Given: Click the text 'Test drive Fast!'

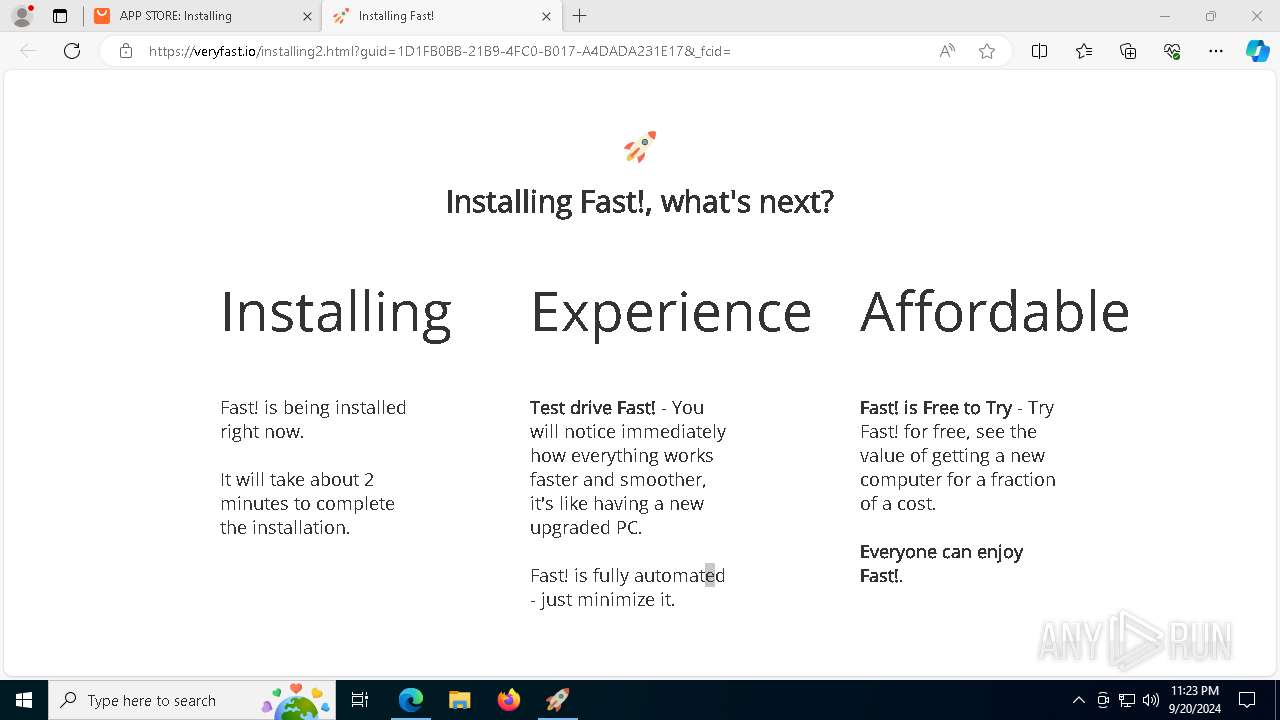Looking at the screenshot, I should coord(593,408).
